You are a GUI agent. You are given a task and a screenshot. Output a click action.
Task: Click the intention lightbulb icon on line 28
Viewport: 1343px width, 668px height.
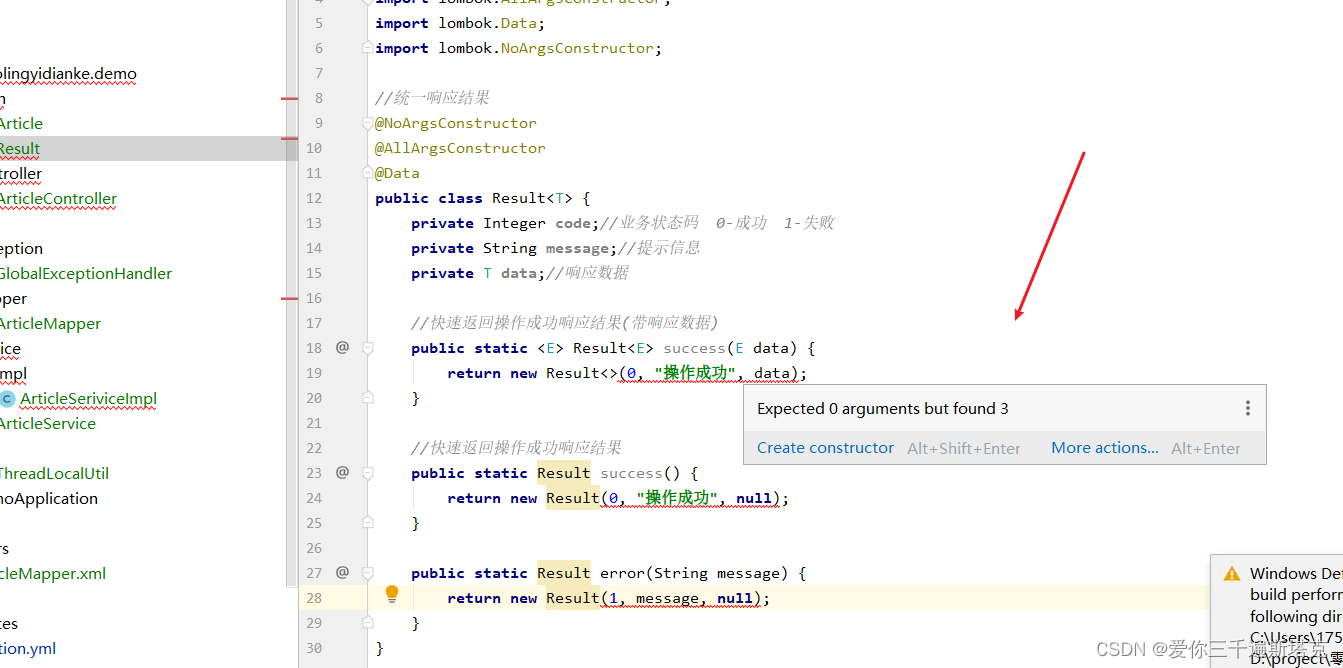click(392, 594)
